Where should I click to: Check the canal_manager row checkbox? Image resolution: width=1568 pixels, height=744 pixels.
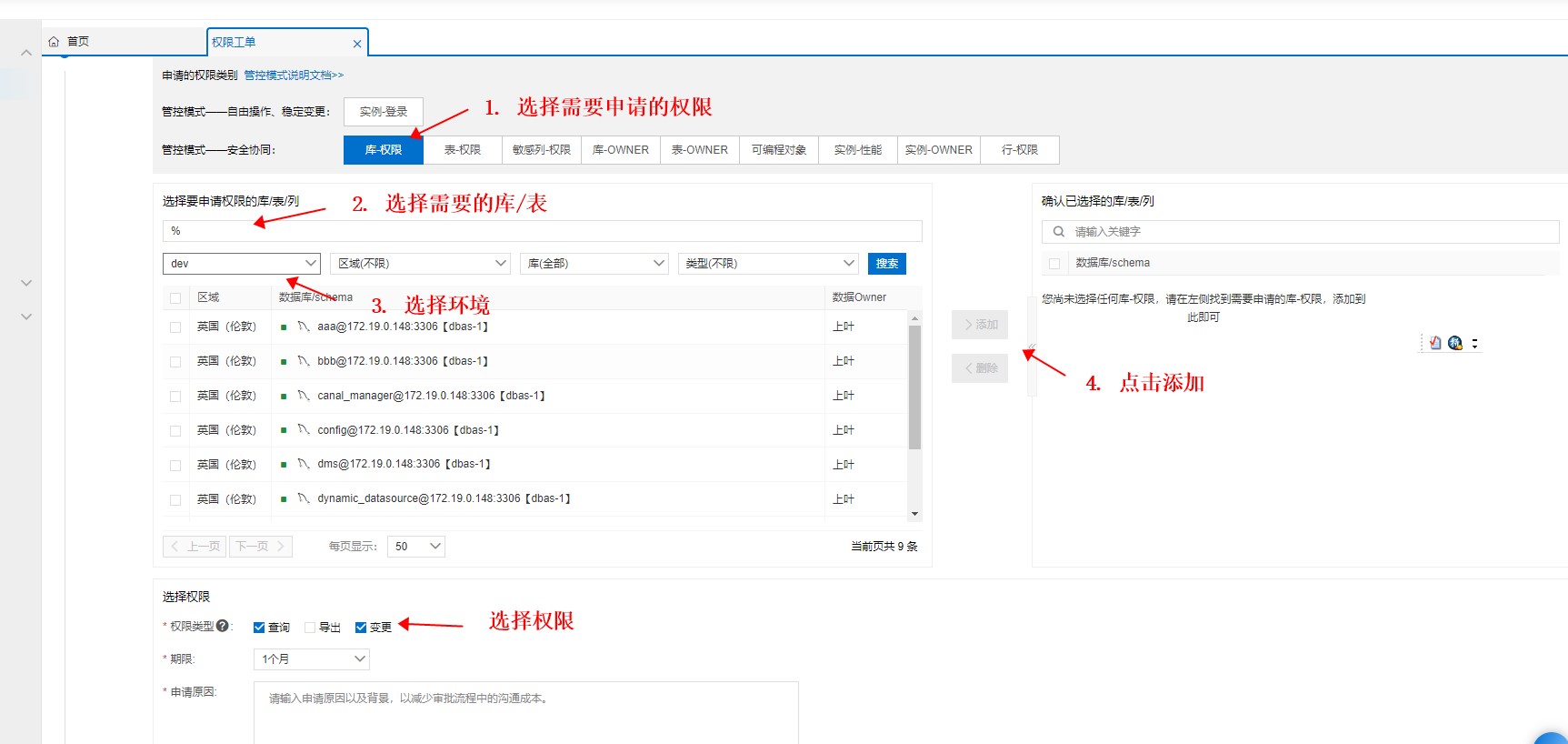175,397
